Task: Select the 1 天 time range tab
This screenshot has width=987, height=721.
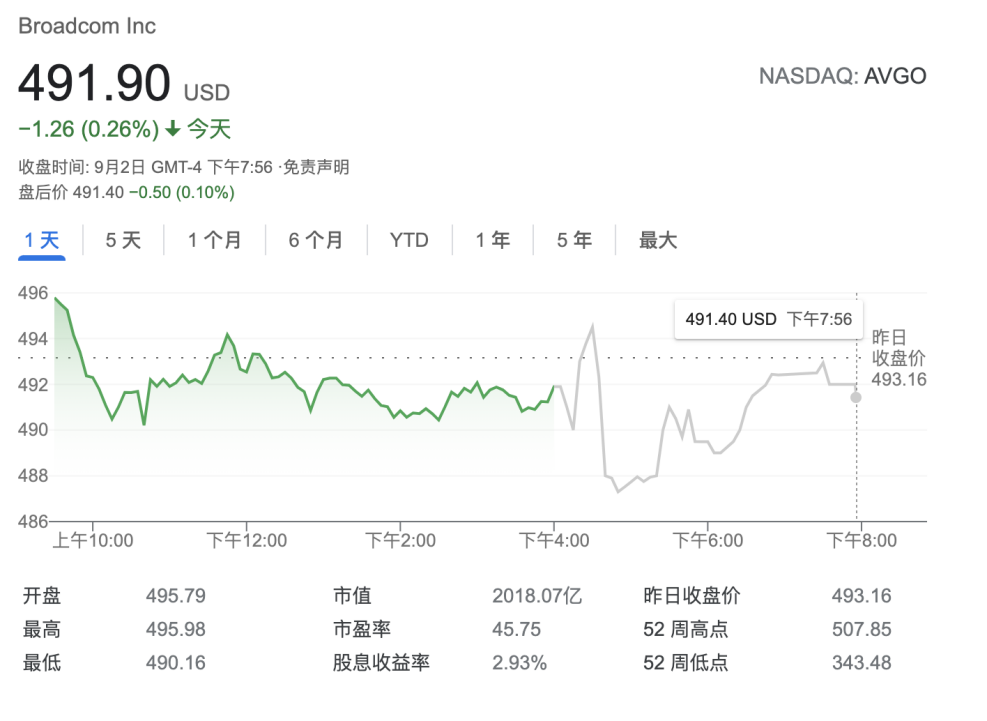Action: click(x=42, y=240)
